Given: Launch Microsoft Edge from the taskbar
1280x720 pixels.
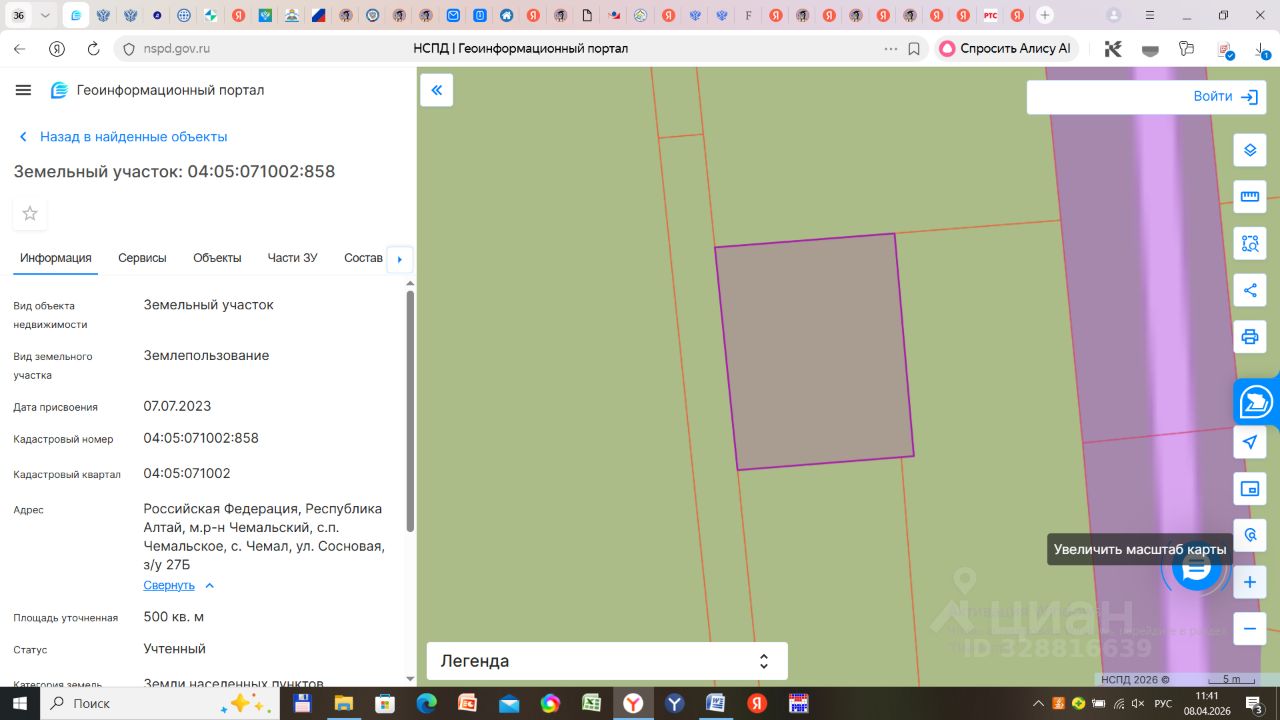Looking at the screenshot, I should click(426, 703).
